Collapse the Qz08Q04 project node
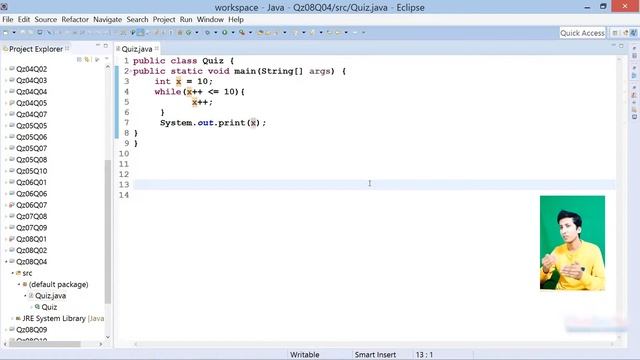The image size is (640, 360). [x=6, y=262]
